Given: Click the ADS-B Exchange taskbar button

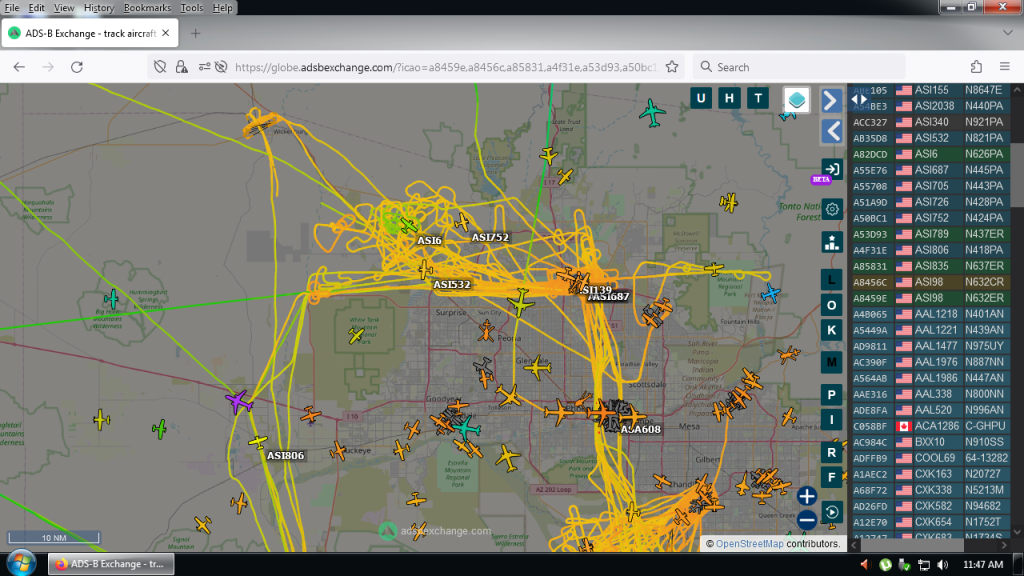Looking at the screenshot, I should (x=111, y=564).
